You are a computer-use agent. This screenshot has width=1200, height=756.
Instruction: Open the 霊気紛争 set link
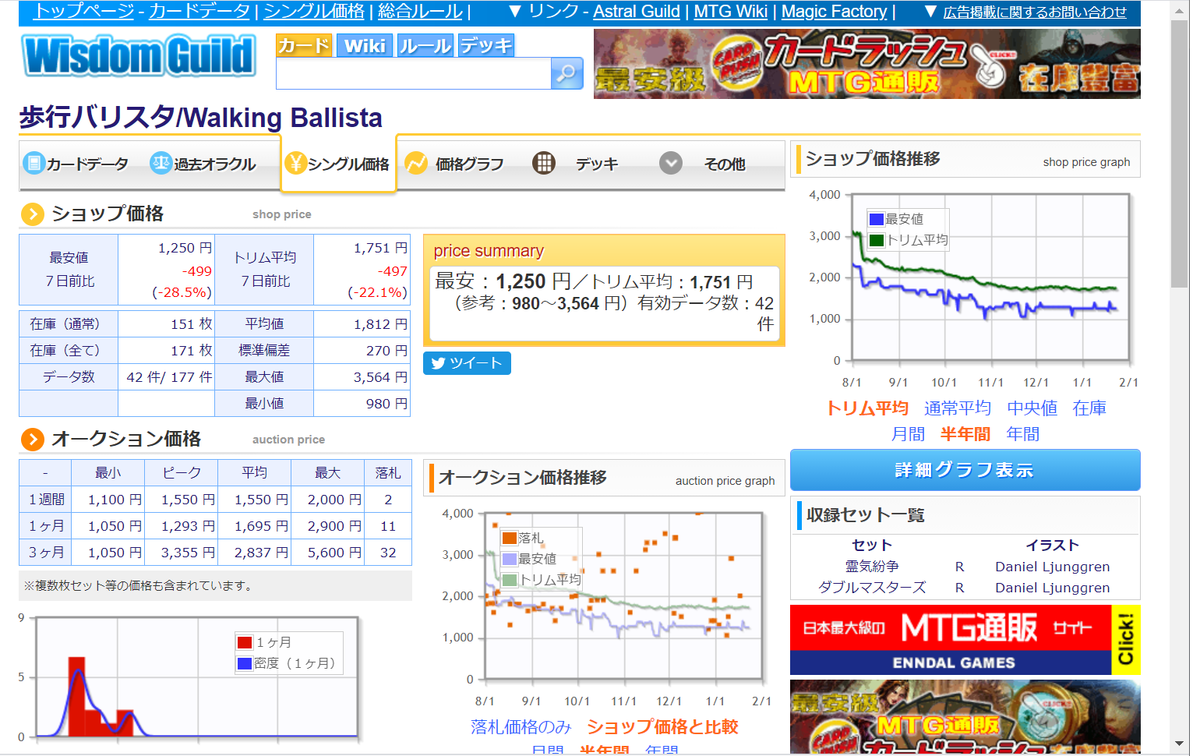pyautogui.click(x=871, y=566)
